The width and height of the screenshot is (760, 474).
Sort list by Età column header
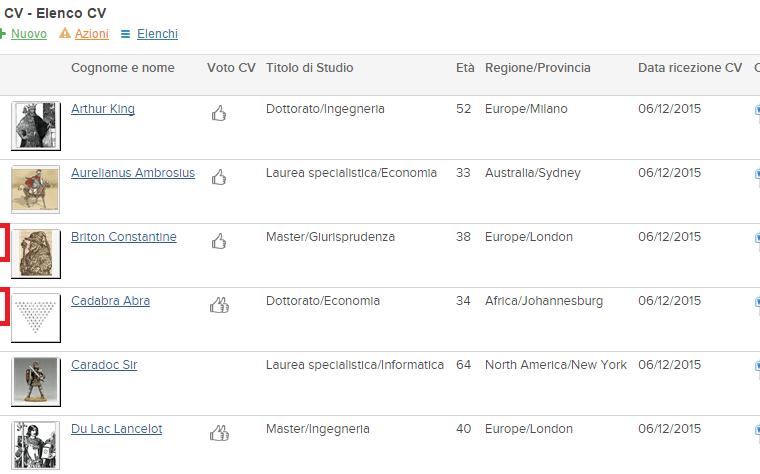click(x=464, y=68)
